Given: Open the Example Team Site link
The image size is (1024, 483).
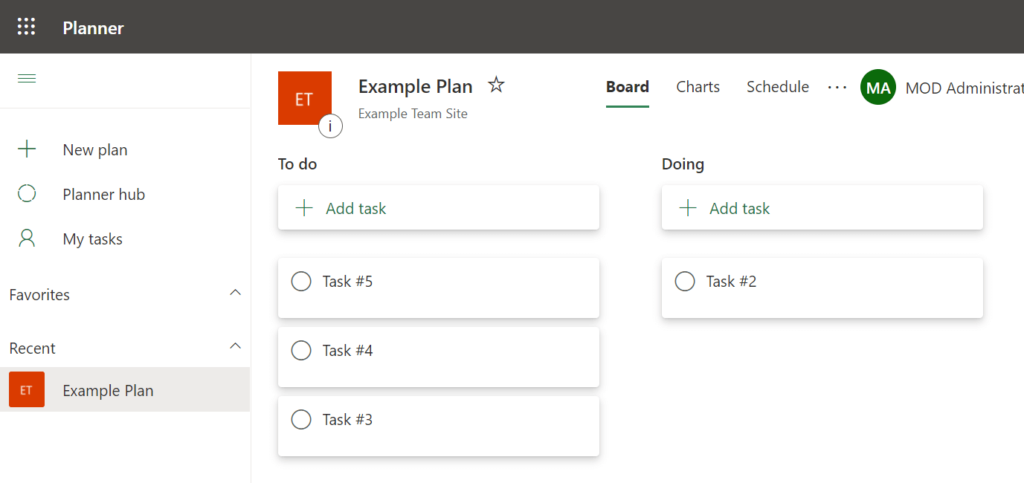Looking at the screenshot, I should point(413,114).
